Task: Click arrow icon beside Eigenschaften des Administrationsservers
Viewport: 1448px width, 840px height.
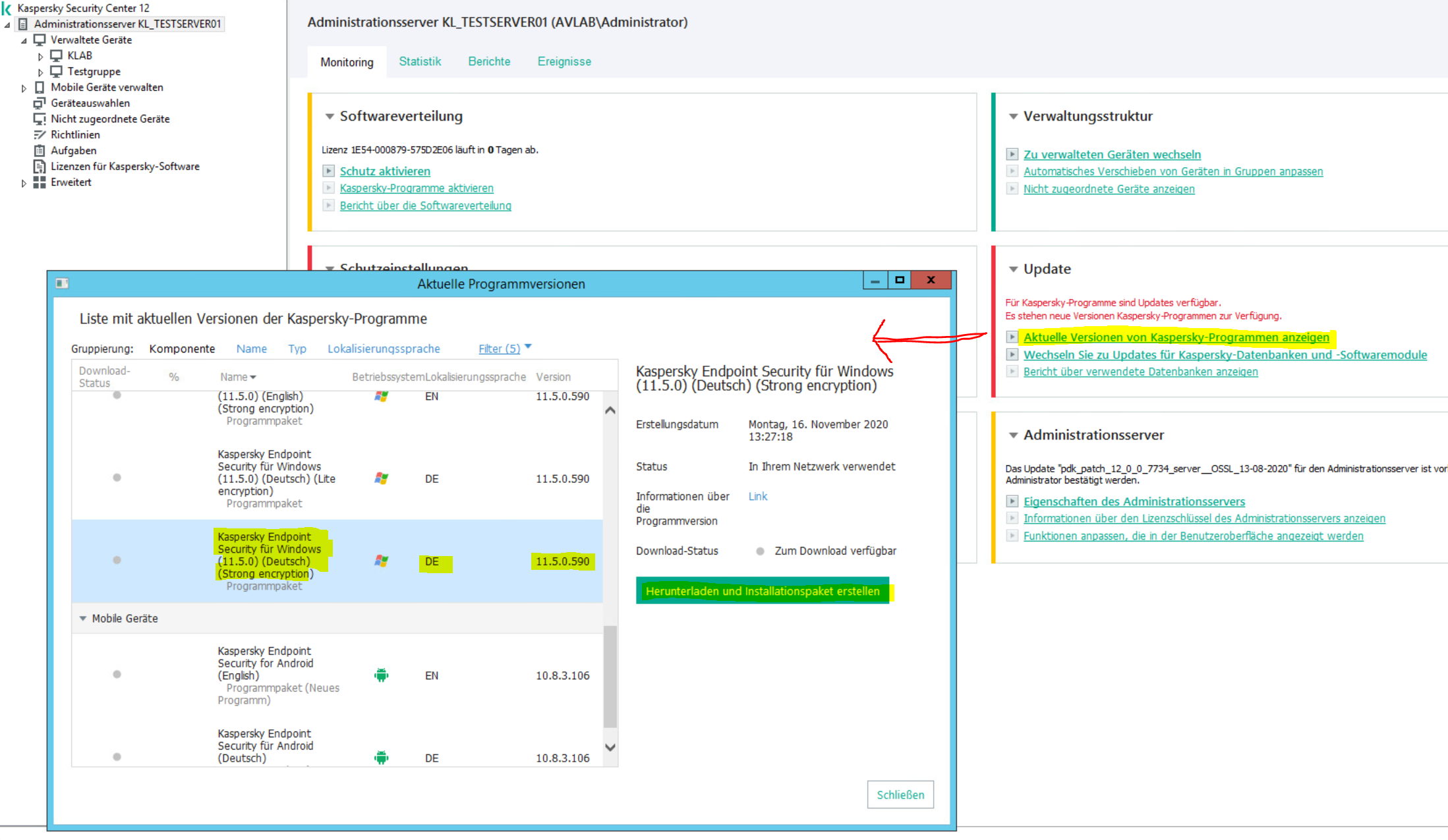Action: tap(1012, 501)
